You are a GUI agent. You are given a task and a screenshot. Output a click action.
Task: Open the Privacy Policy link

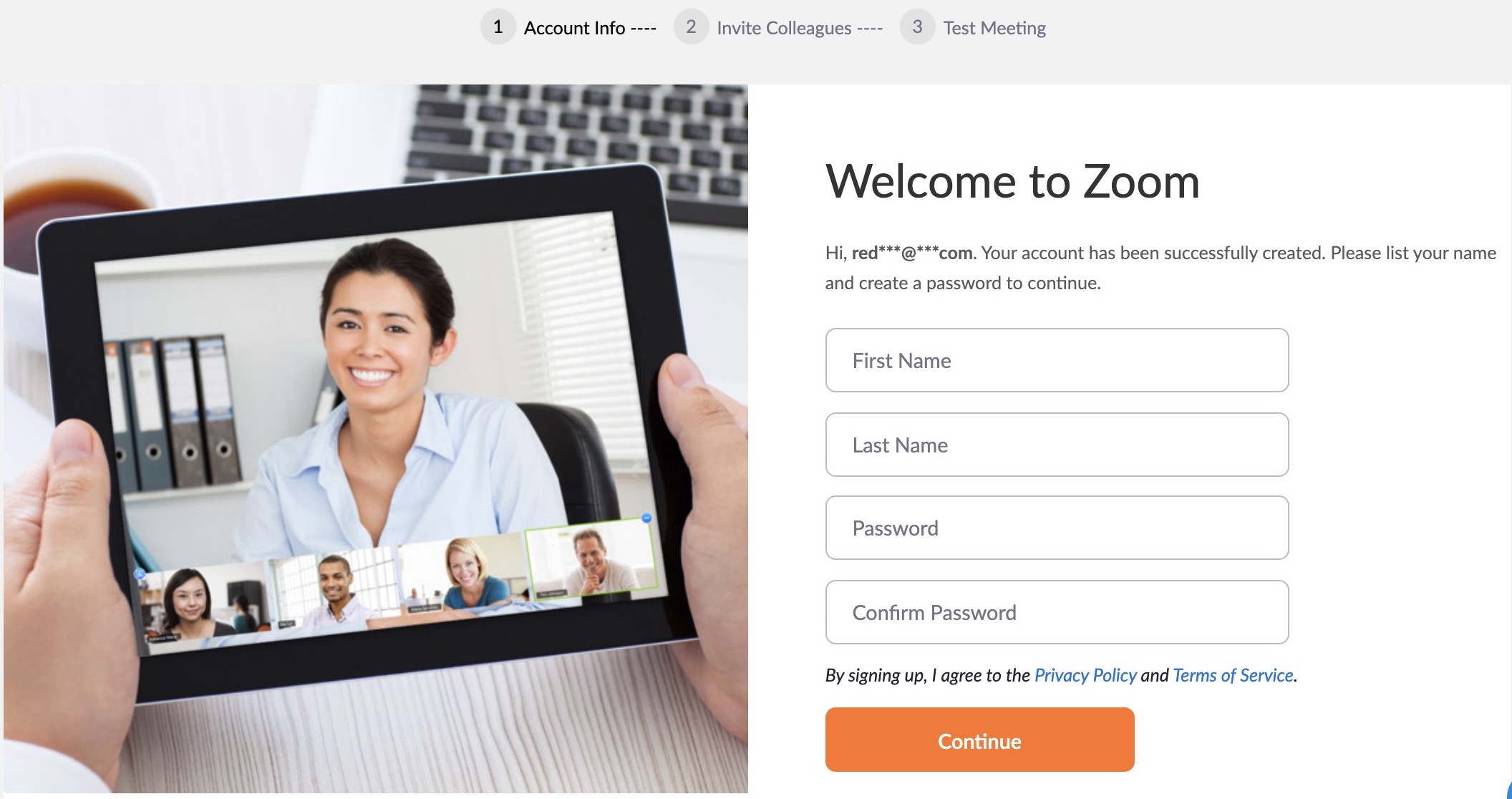pyautogui.click(x=1085, y=675)
